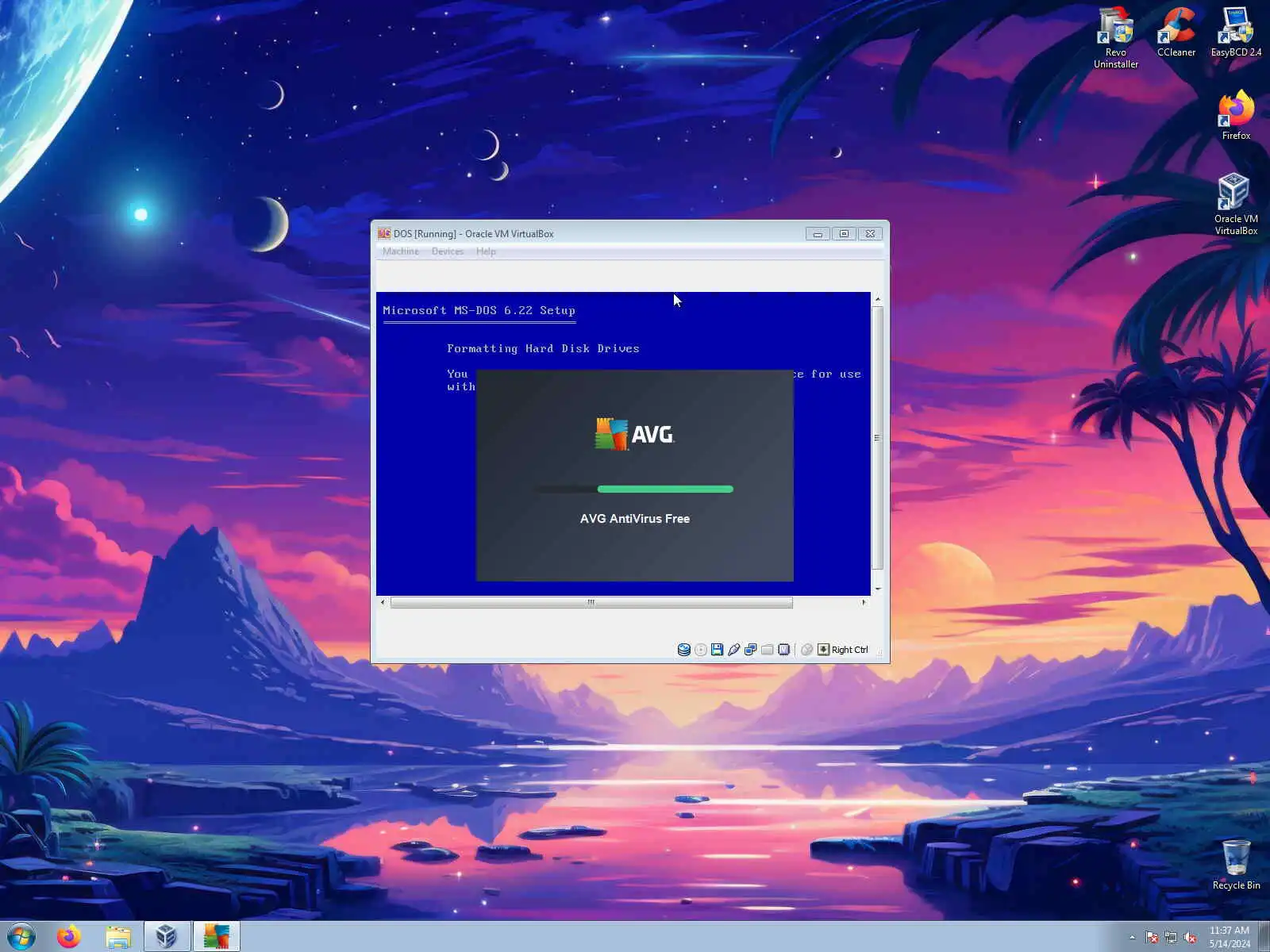Click the keyboard capture arrow icon

[824, 650]
